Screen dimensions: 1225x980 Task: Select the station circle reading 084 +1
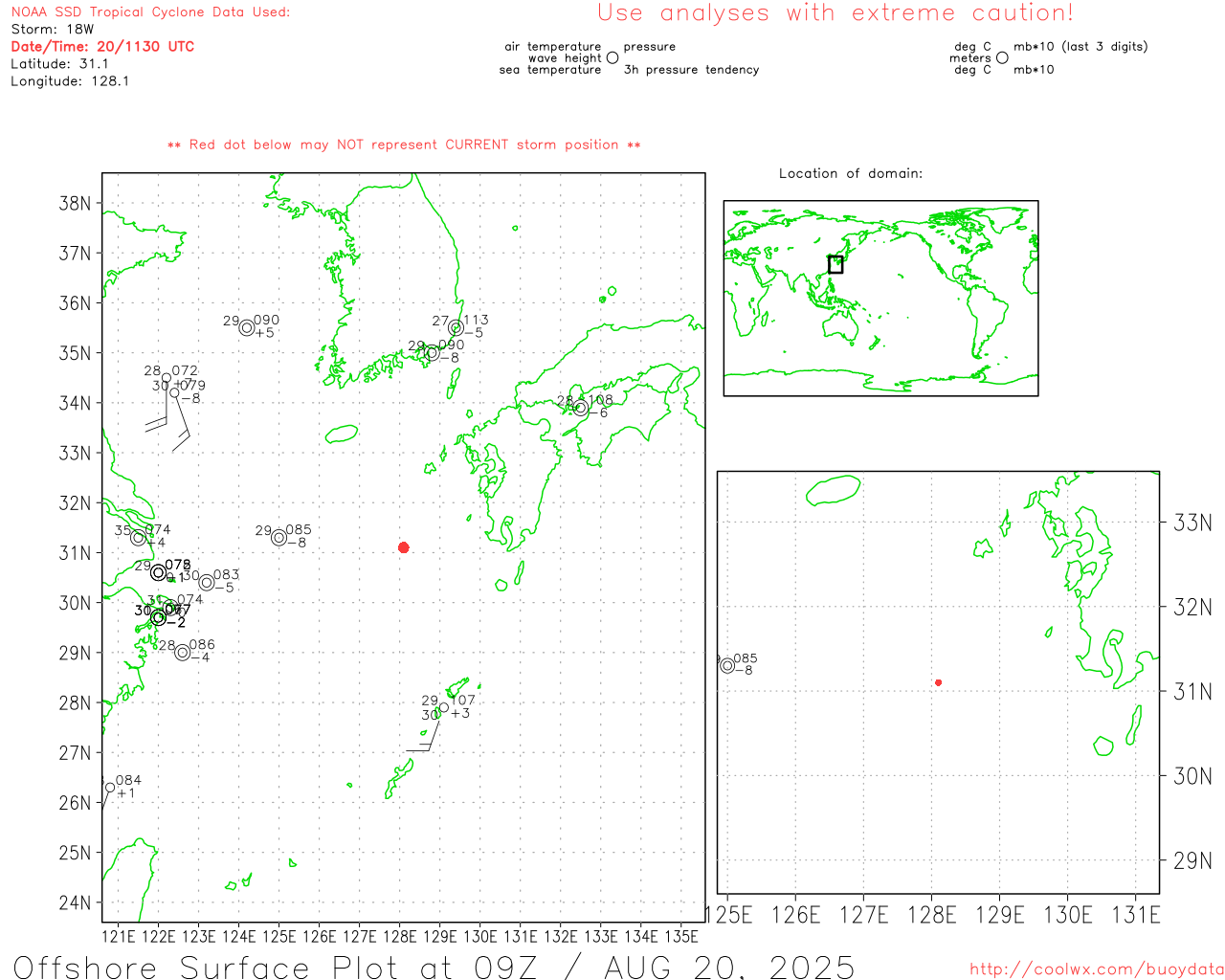110,788
